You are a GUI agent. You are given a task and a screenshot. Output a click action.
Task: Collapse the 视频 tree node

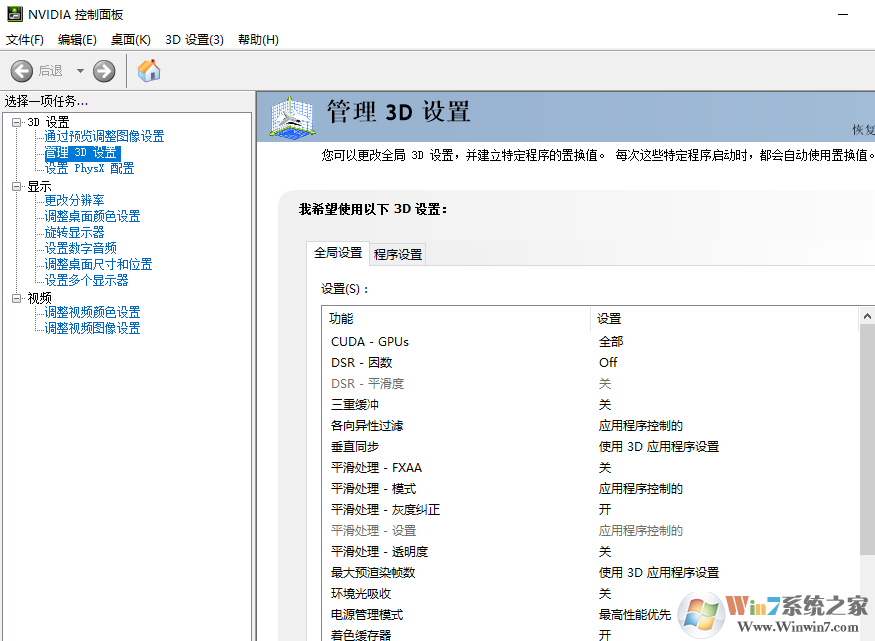click(16, 298)
